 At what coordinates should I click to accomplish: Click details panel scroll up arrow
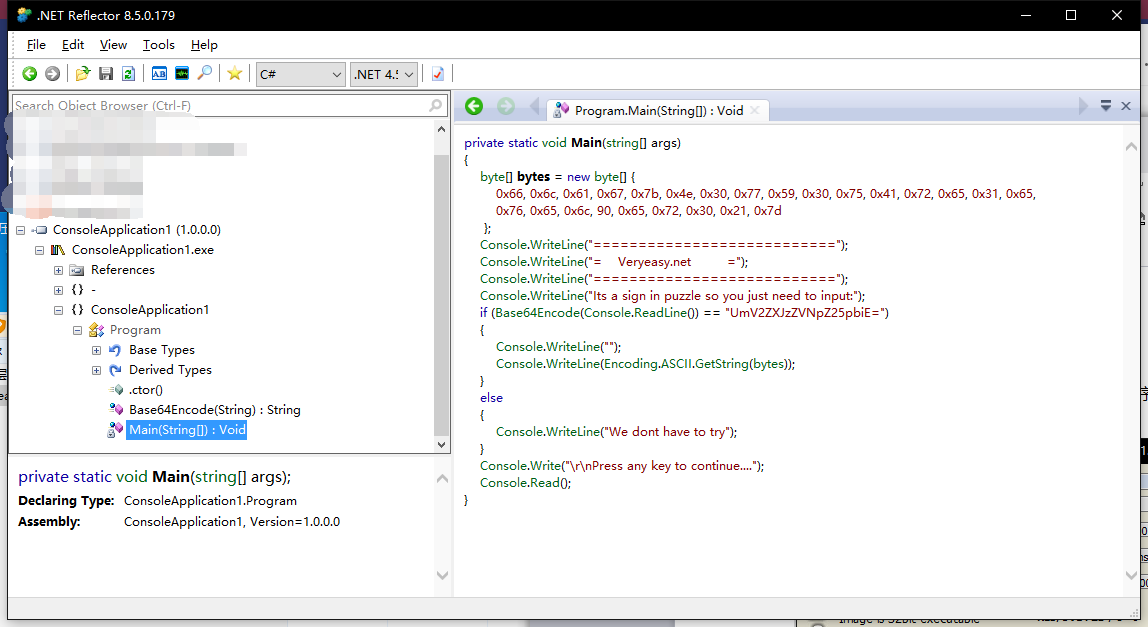[x=442, y=479]
